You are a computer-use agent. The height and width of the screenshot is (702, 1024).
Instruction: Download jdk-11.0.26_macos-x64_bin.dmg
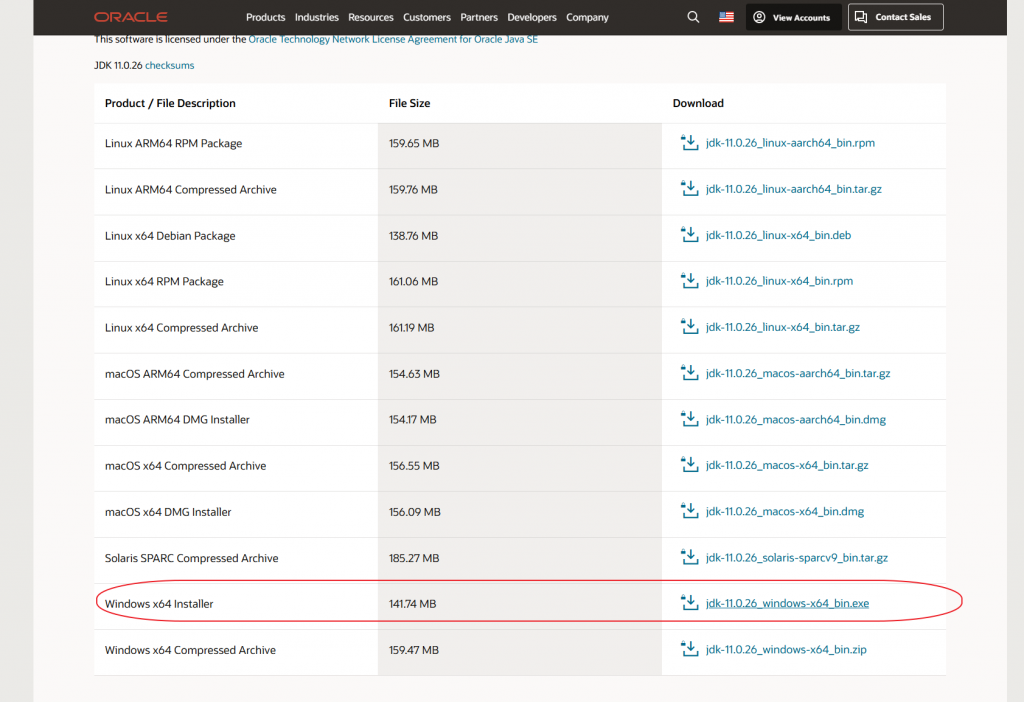coord(785,512)
